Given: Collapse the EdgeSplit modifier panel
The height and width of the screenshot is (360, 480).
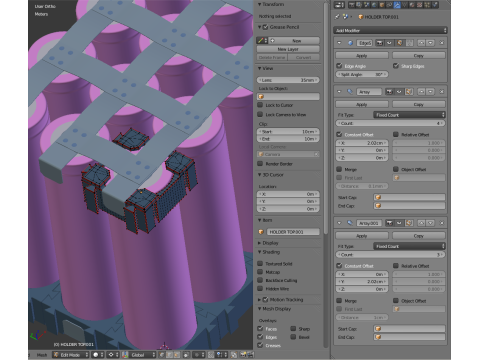Looking at the screenshot, I should [x=339, y=43].
